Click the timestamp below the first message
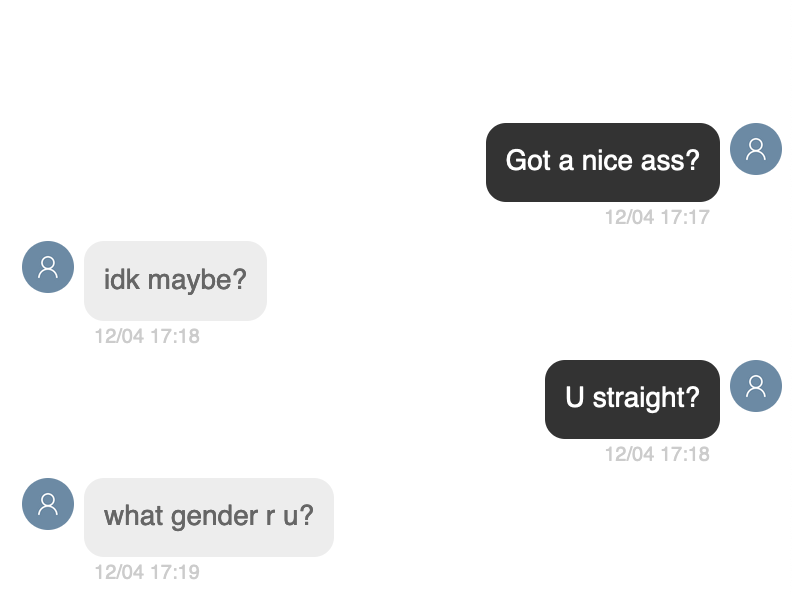792x594 pixels. point(656,217)
